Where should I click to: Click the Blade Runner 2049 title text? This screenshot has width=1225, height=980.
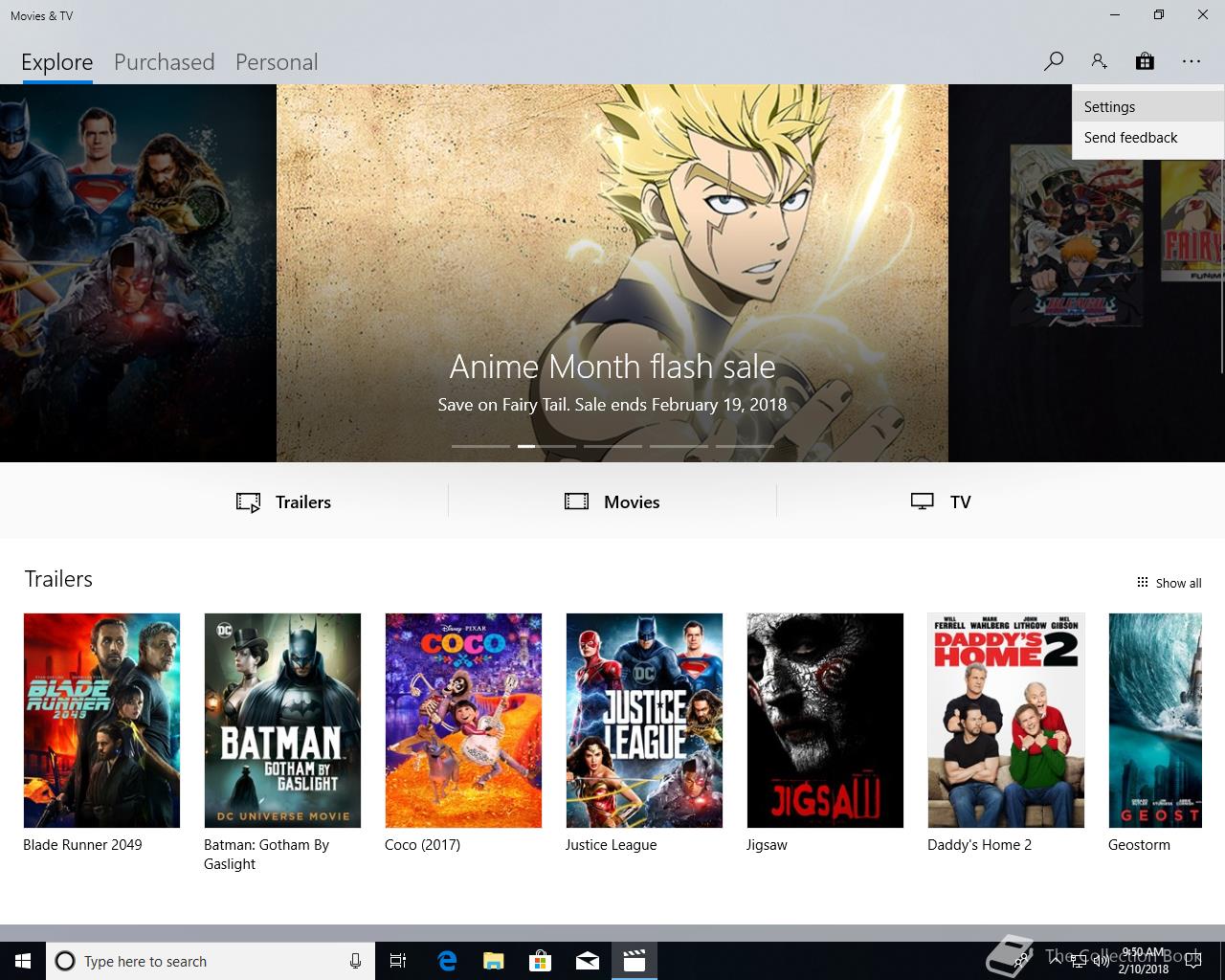[x=82, y=845]
